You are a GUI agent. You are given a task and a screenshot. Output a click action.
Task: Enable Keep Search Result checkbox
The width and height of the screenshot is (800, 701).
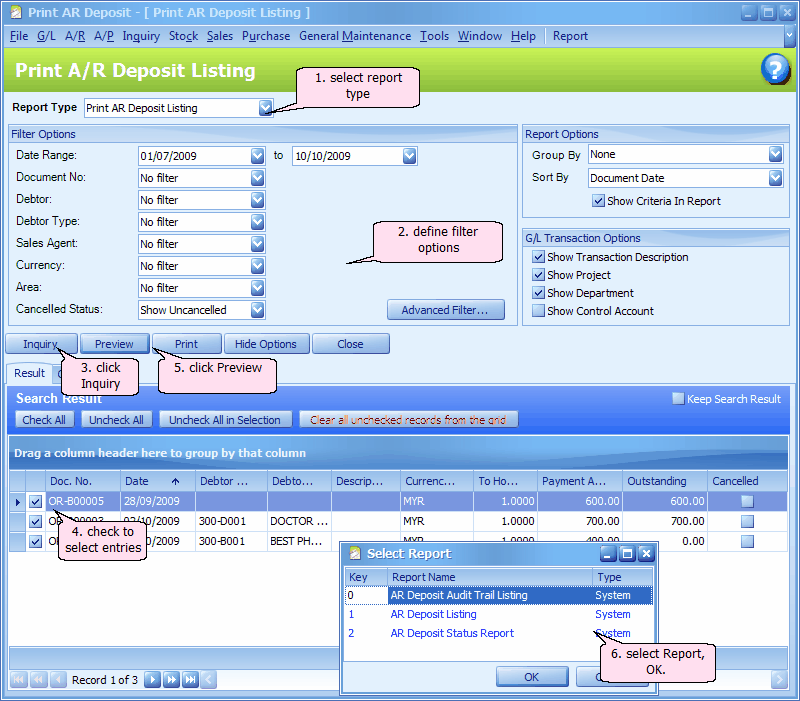click(678, 398)
